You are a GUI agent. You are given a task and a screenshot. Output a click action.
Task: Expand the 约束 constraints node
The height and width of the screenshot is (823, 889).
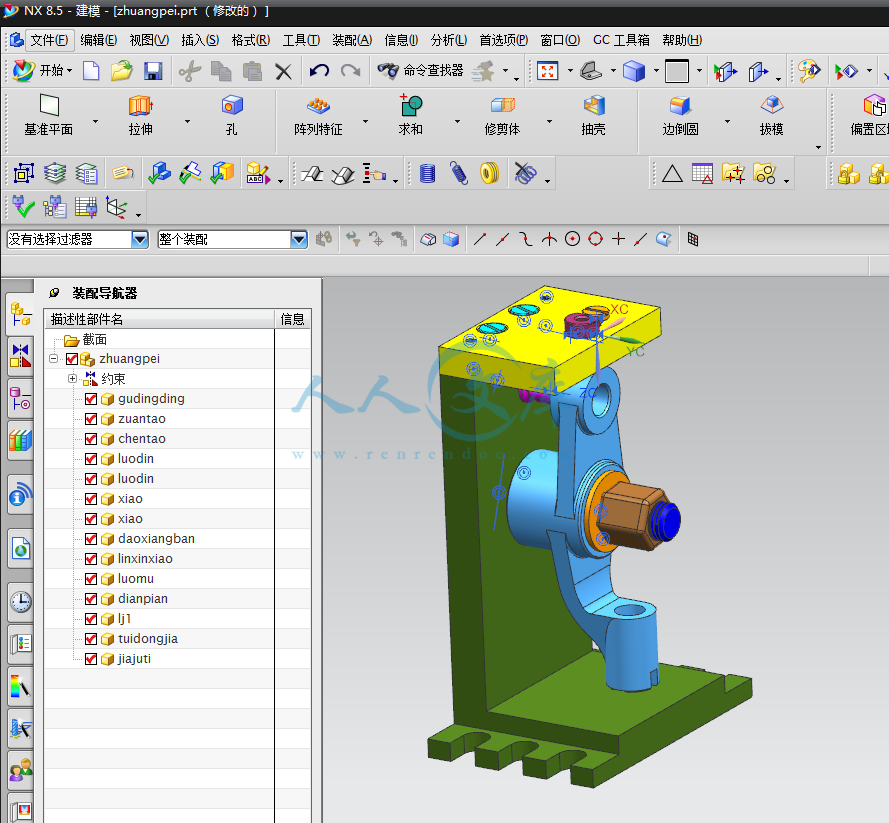tap(73, 379)
